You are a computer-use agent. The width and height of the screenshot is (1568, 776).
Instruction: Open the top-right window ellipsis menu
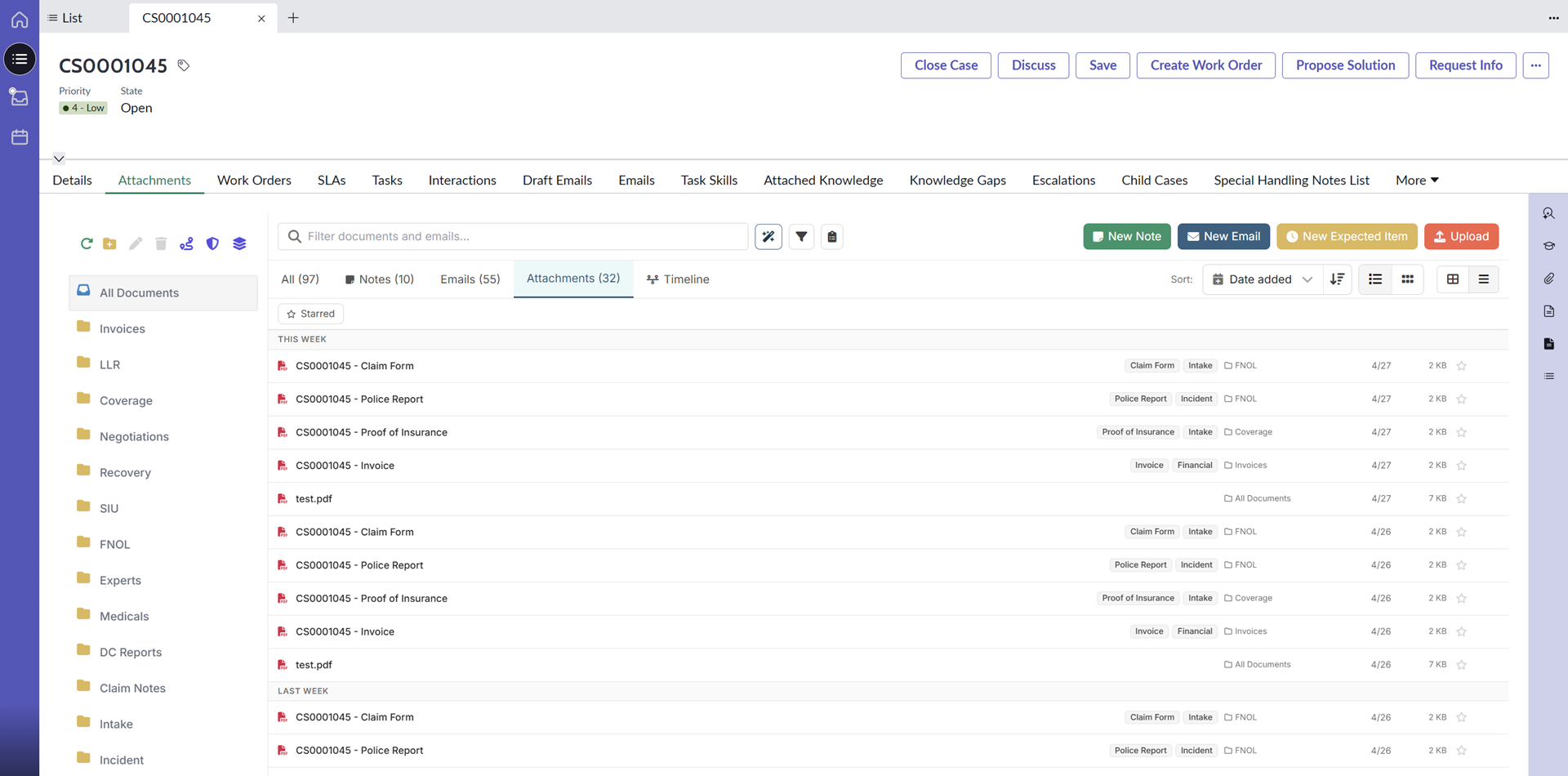click(x=1553, y=17)
